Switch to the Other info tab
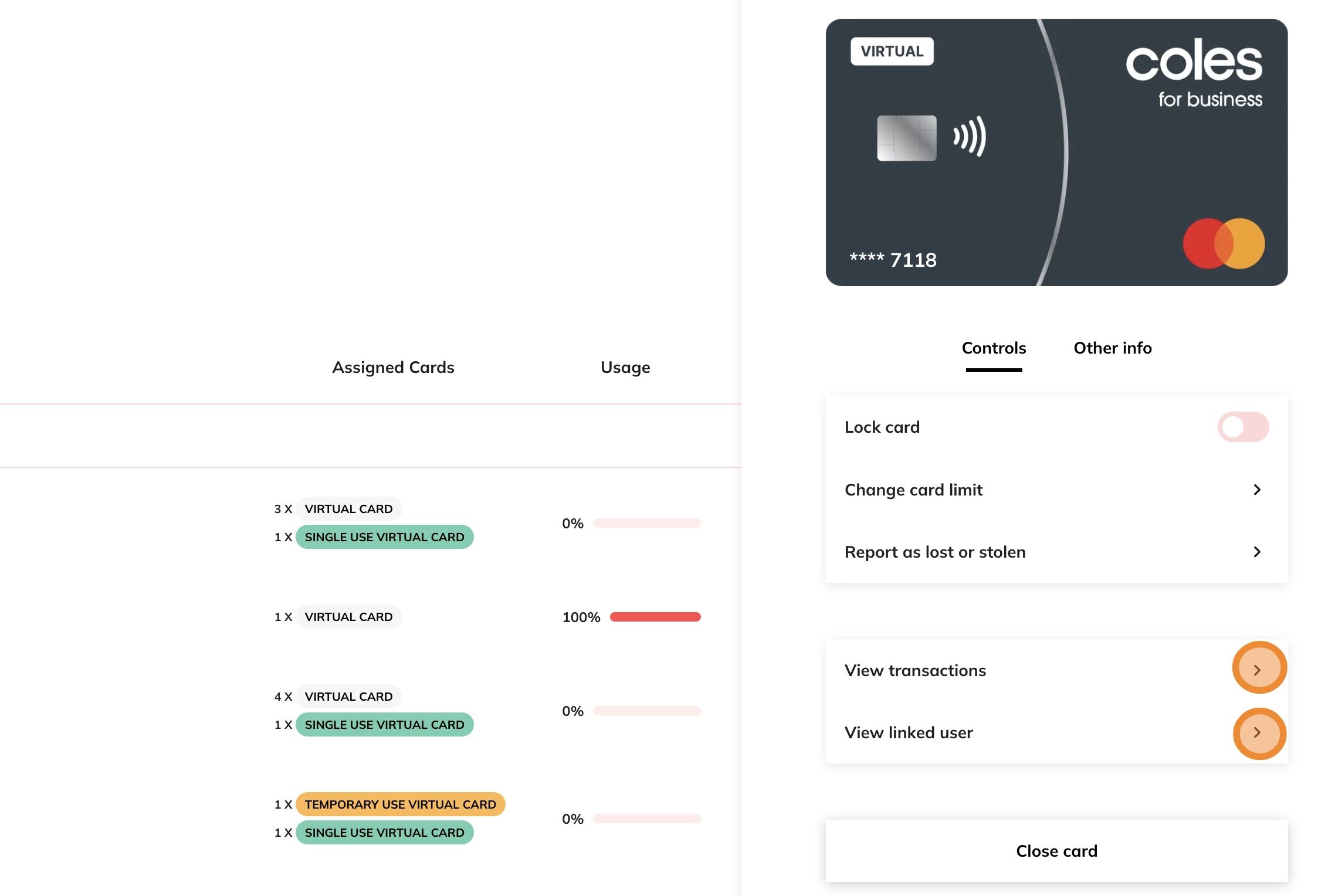1335x896 pixels. 1112,348
